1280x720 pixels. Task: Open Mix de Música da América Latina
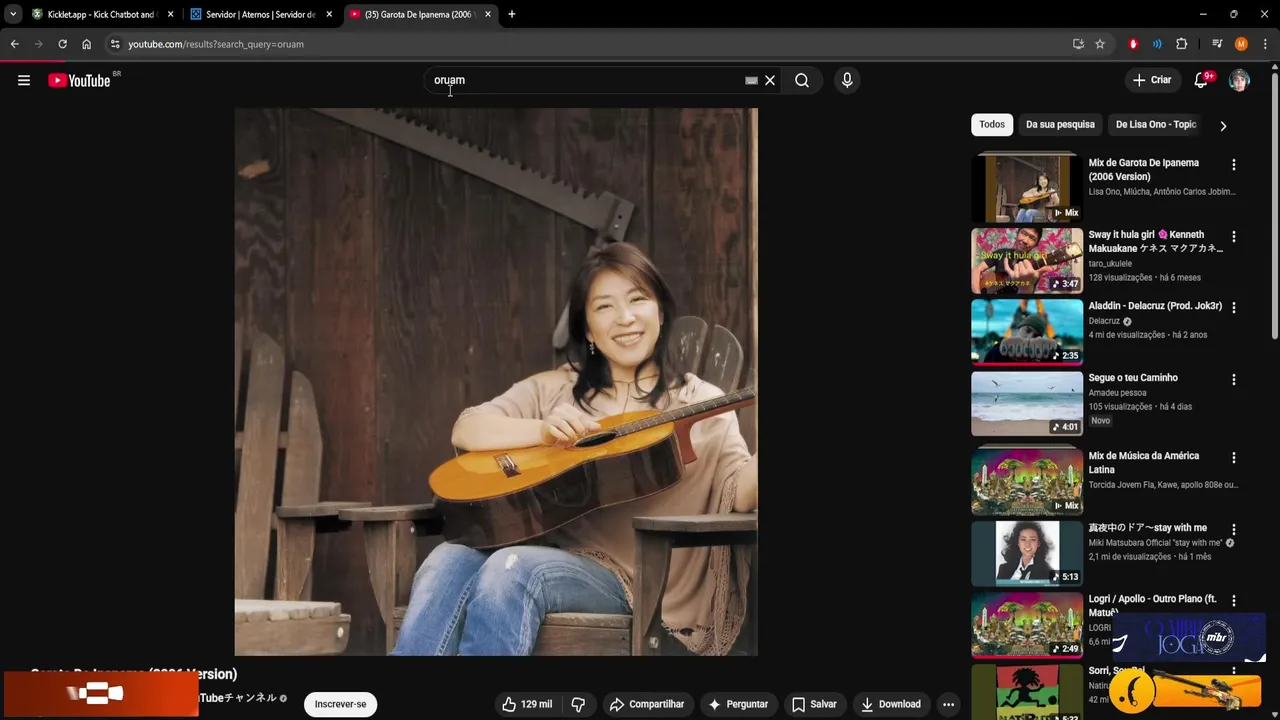pos(1027,480)
